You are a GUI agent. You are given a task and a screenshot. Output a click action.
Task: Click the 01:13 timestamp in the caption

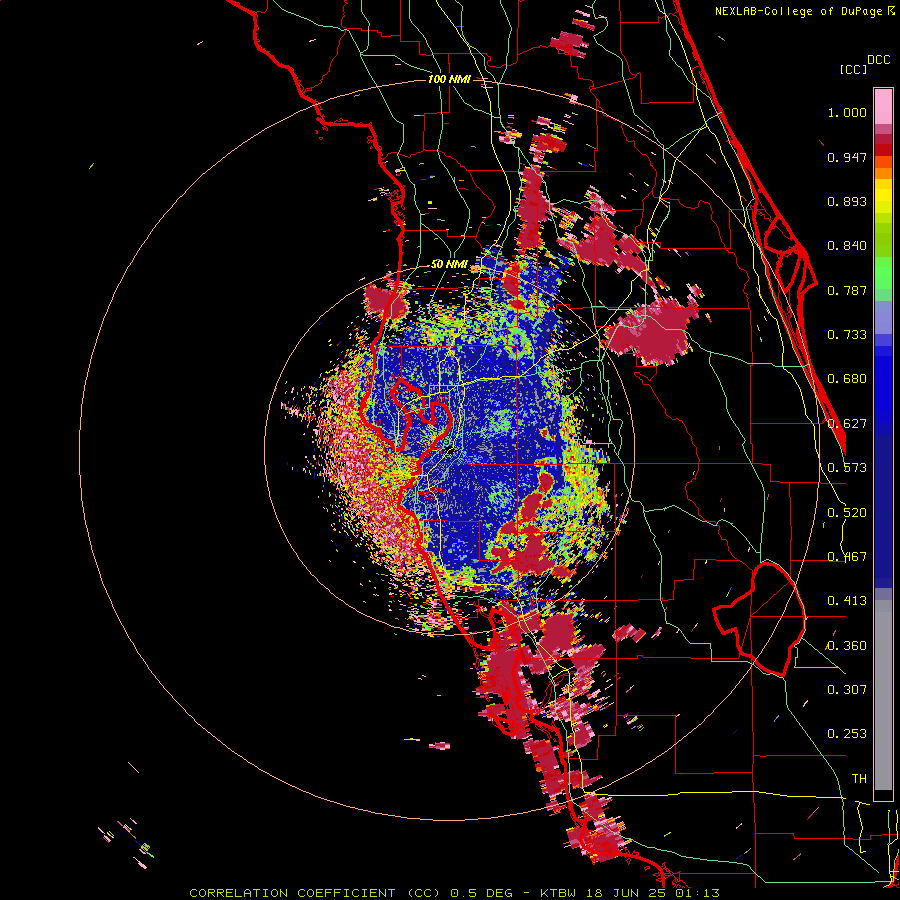(x=697, y=893)
